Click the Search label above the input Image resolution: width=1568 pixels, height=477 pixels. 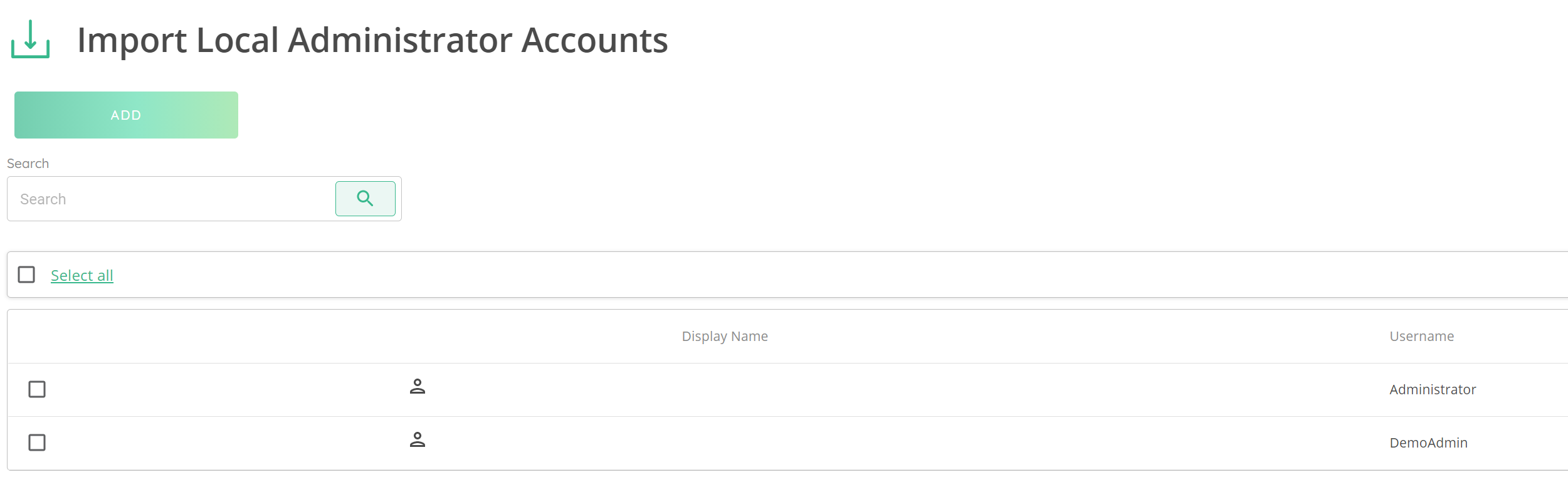[28, 163]
